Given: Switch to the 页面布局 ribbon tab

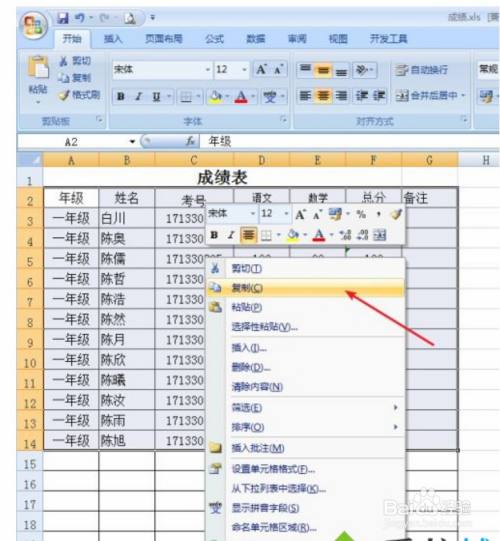Looking at the screenshot, I should (164, 39).
